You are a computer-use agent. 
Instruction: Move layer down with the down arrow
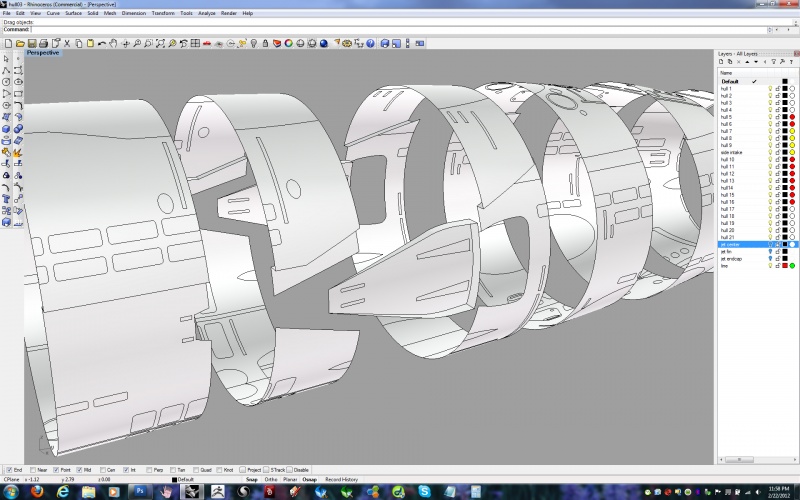coord(756,62)
